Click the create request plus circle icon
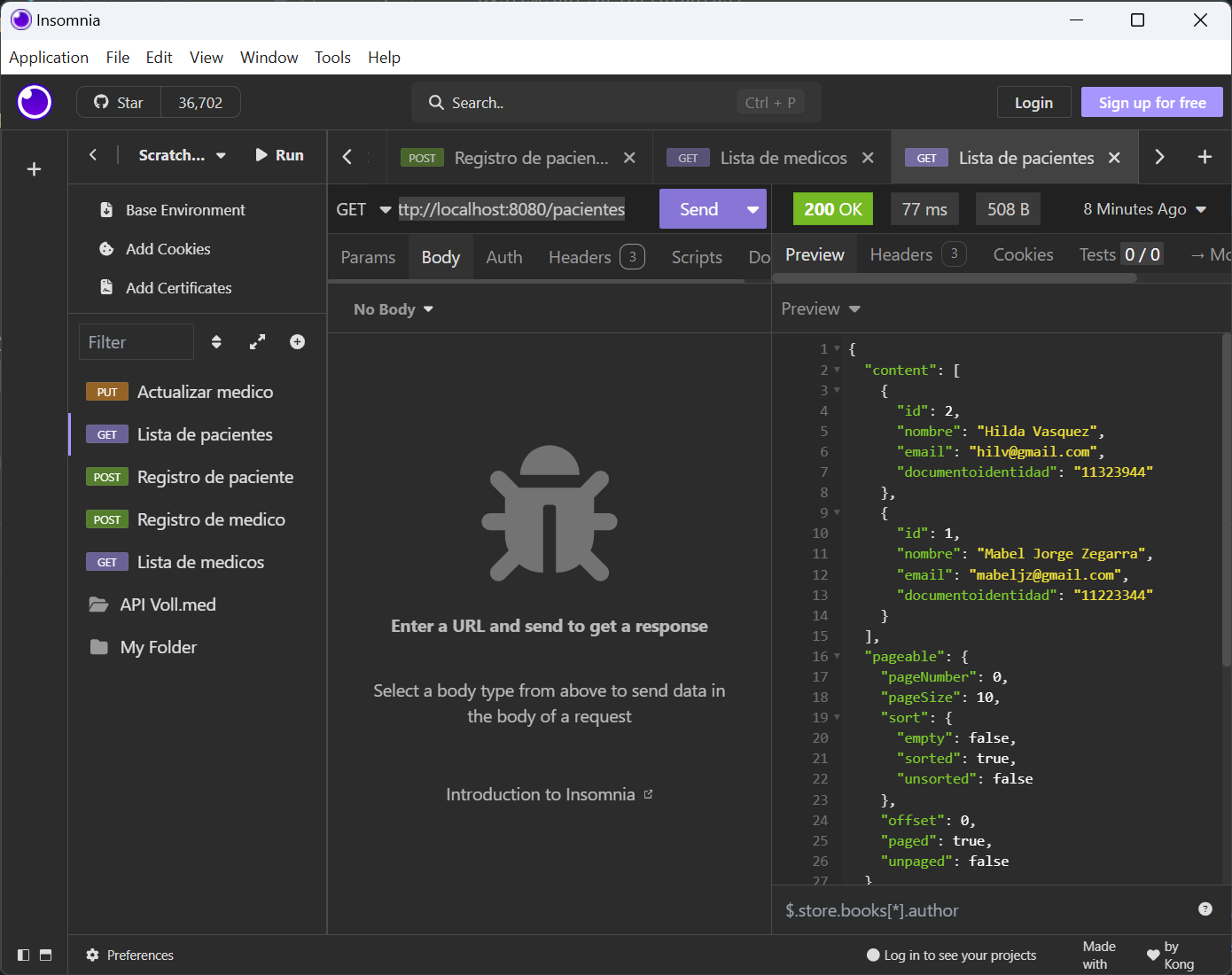The height and width of the screenshot is (975, 1232). [x=298, y=342]
